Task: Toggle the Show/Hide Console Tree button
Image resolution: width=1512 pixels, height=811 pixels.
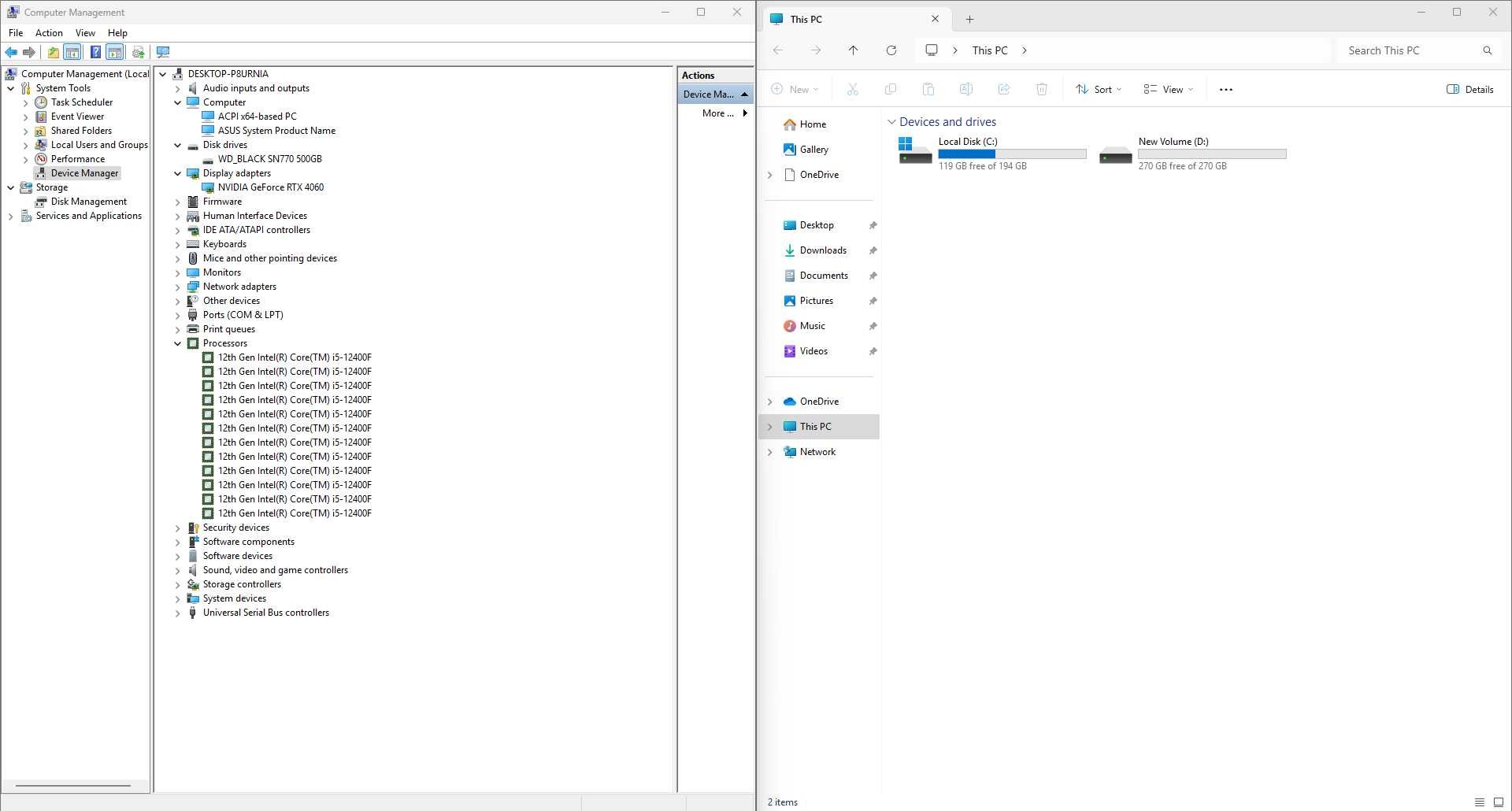Action: click(x=72, y=53)
